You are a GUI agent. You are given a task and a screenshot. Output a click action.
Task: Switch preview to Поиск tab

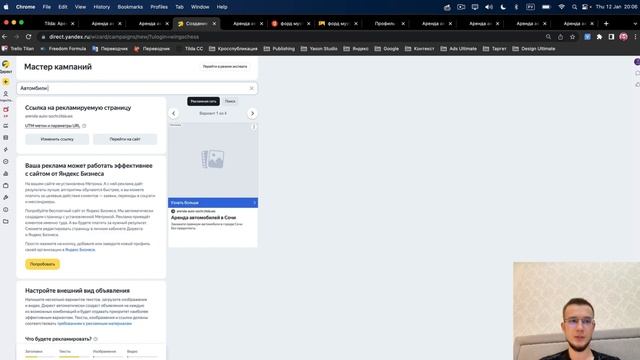[230, 101]
